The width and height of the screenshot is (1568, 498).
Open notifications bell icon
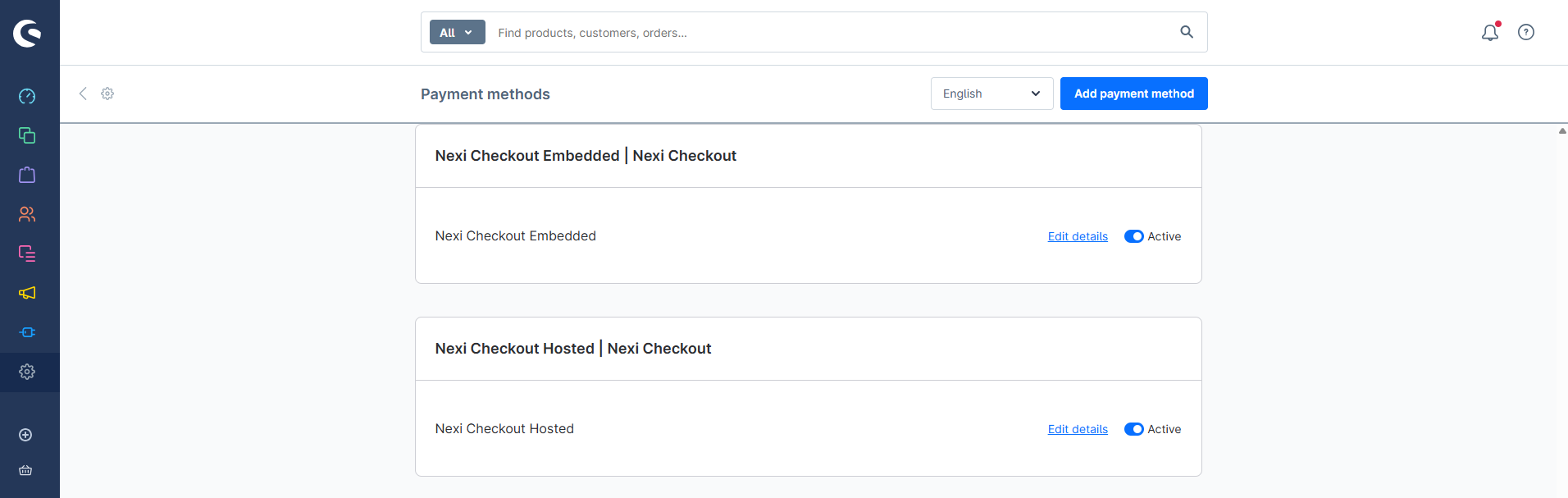point(1490,32)
